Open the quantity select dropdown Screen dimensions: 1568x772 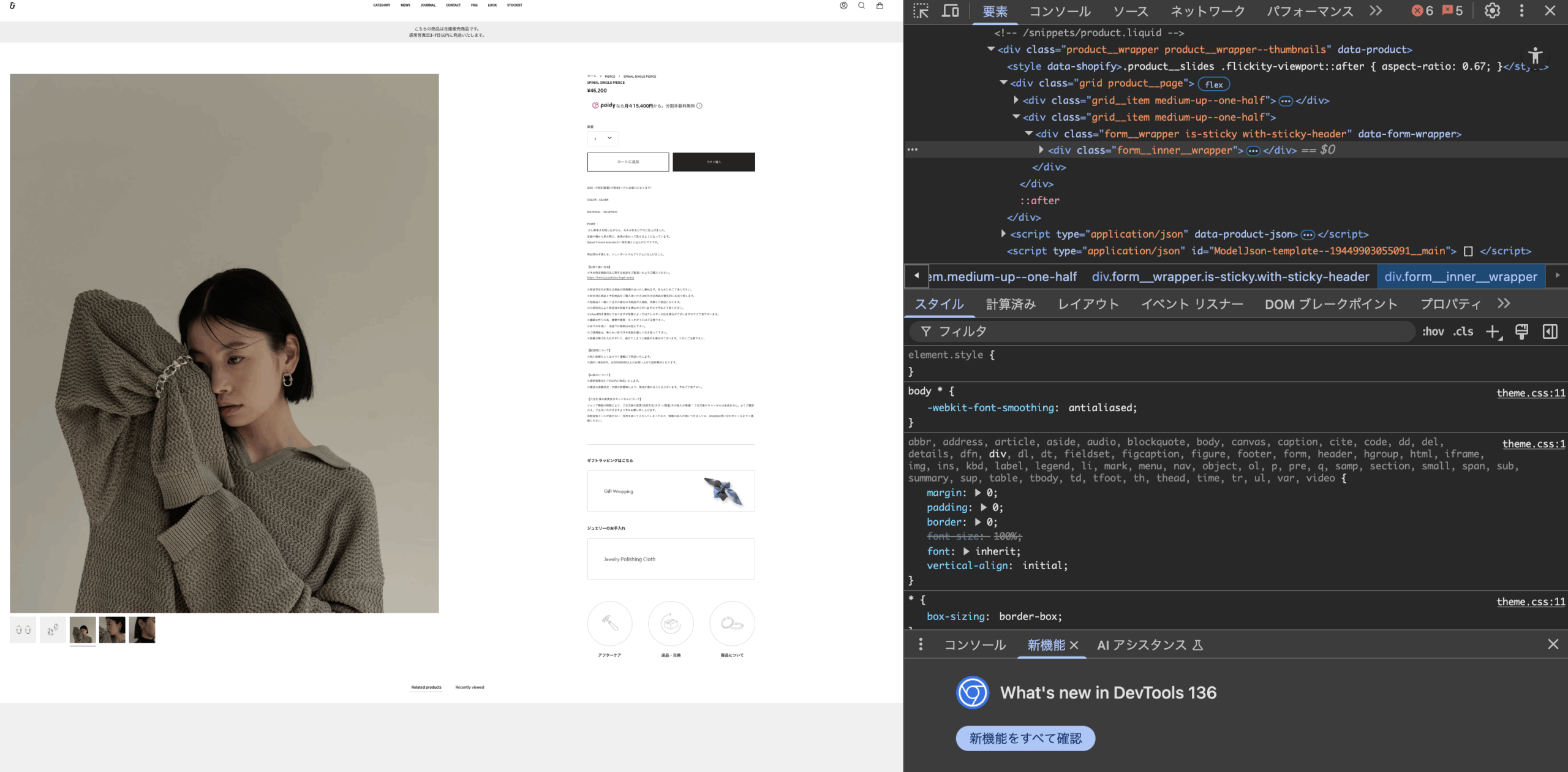(603, 138)
